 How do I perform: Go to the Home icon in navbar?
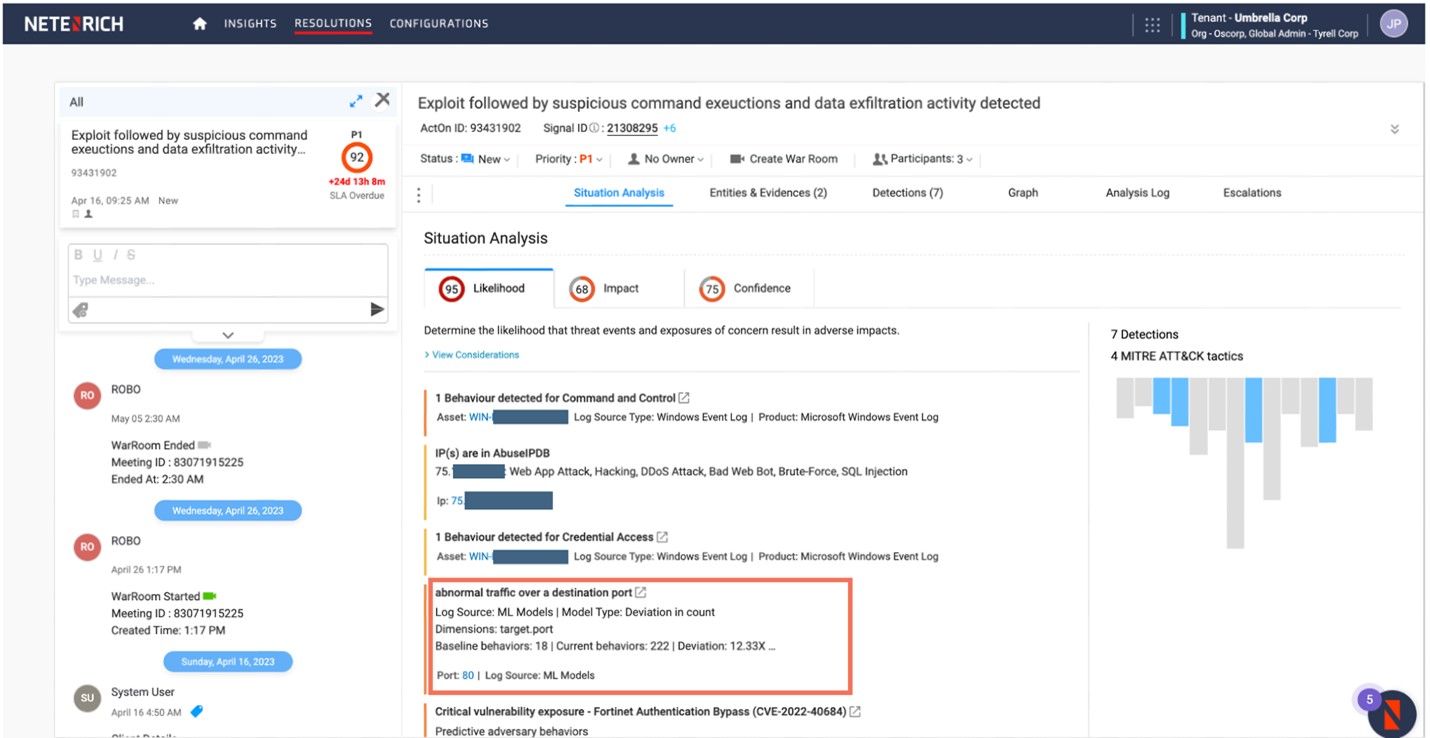(x=200, y=24)
